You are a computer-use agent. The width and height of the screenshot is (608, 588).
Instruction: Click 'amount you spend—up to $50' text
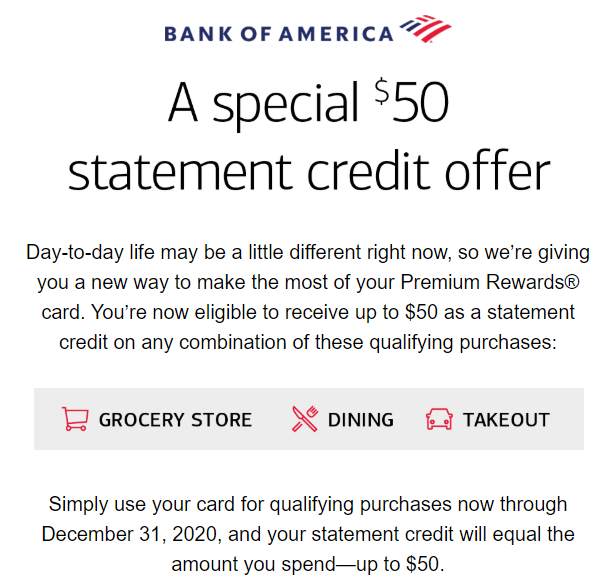pos(308,564)
